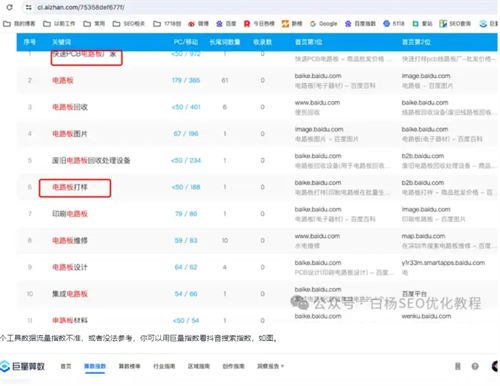Open the keyword 电路板设计
This screenshot has width=500, height=386.
70,267
